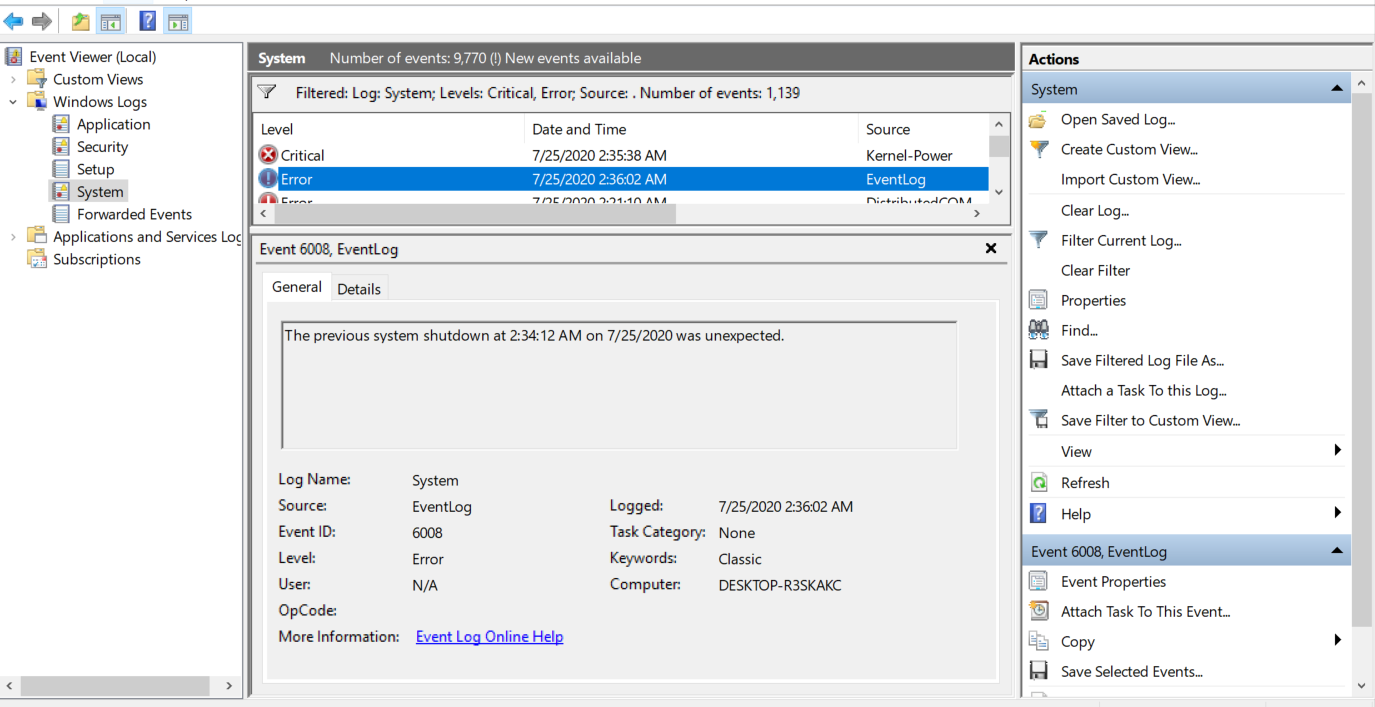The image size is (1375, 707).
Task: Click Save Filtered Log File As
Action: [1142, 360]
